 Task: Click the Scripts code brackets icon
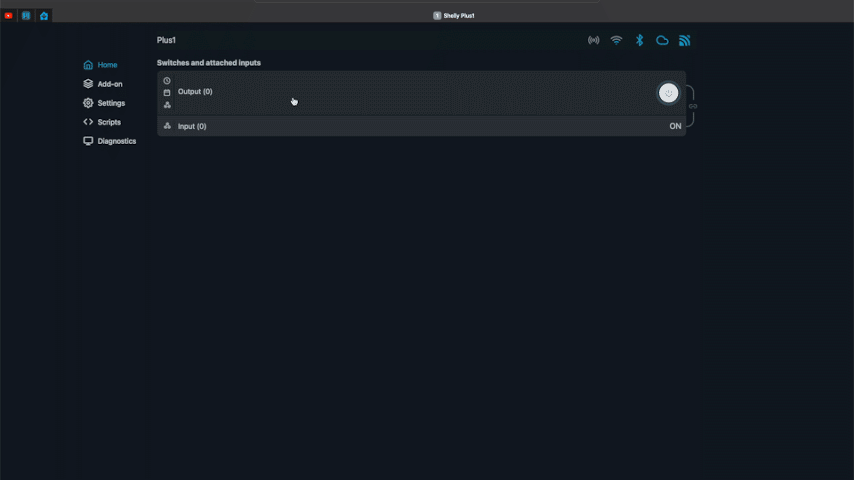pos(88,122)
